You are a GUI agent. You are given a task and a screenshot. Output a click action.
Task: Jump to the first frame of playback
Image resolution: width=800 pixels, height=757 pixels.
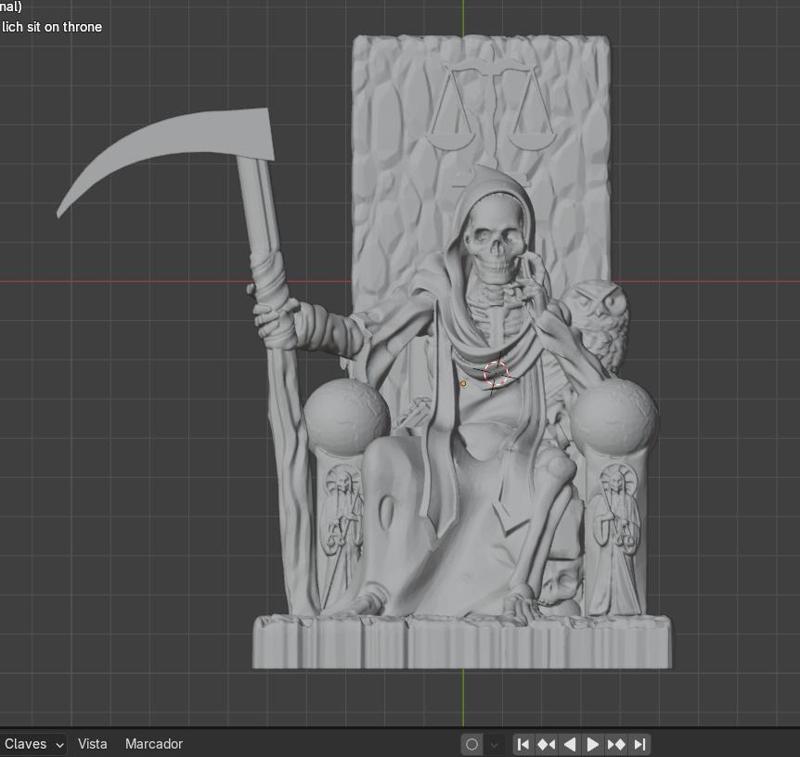523,744
